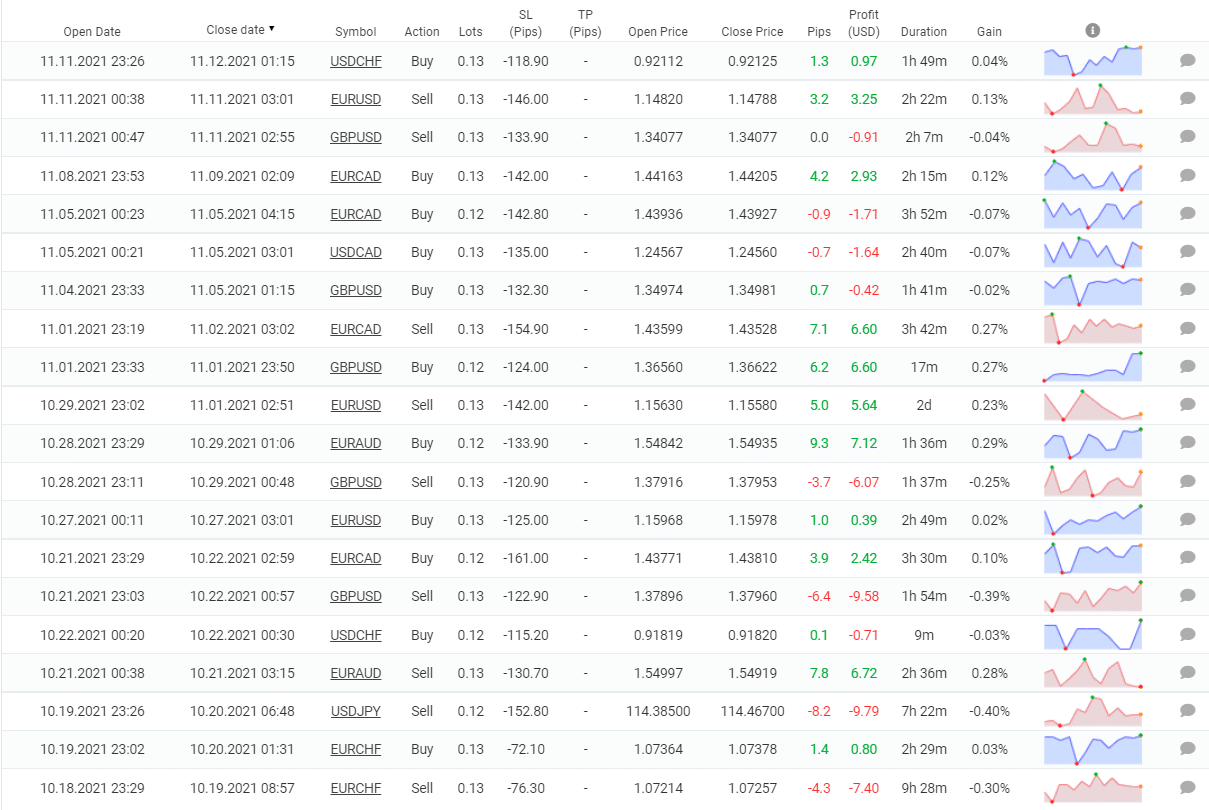Open comment bubble for EURUSD trade lasting 2d
1209x810 pixels.
tap(1187, 405)
